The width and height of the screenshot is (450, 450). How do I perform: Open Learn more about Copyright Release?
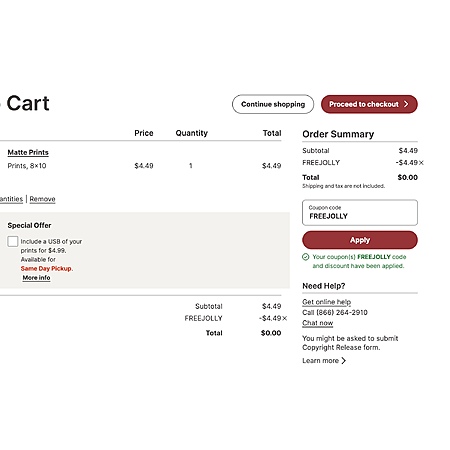point(320,361)
